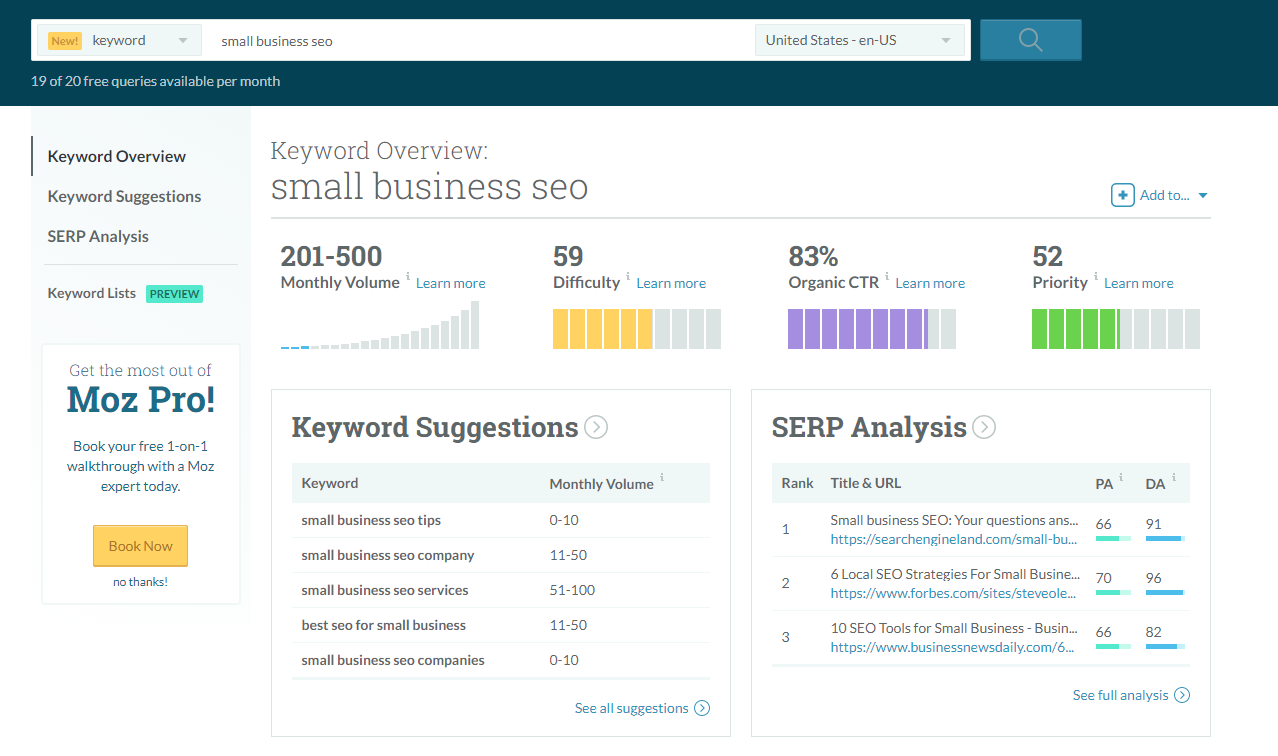Click See all suggestions link

coord(632,708)
